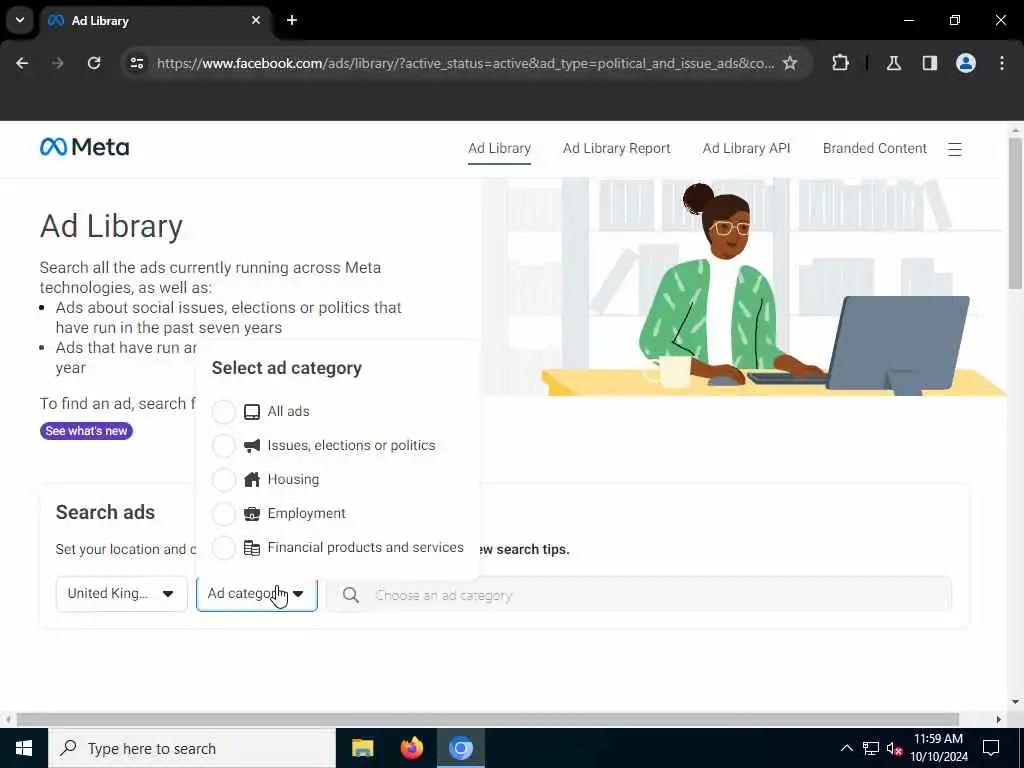Click the briefcase icon beside Employment
1024x768 pixels.
[x=251, y=513]
